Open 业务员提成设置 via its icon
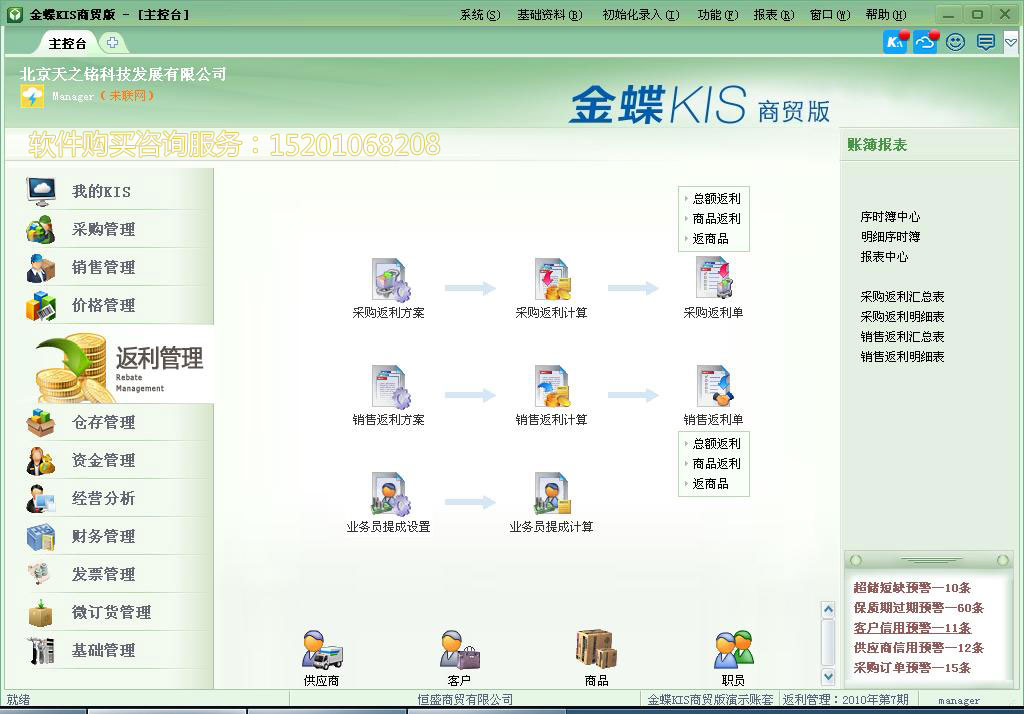Image resolution: width=1024 pixels, height=714 pixels. [390, 495]
